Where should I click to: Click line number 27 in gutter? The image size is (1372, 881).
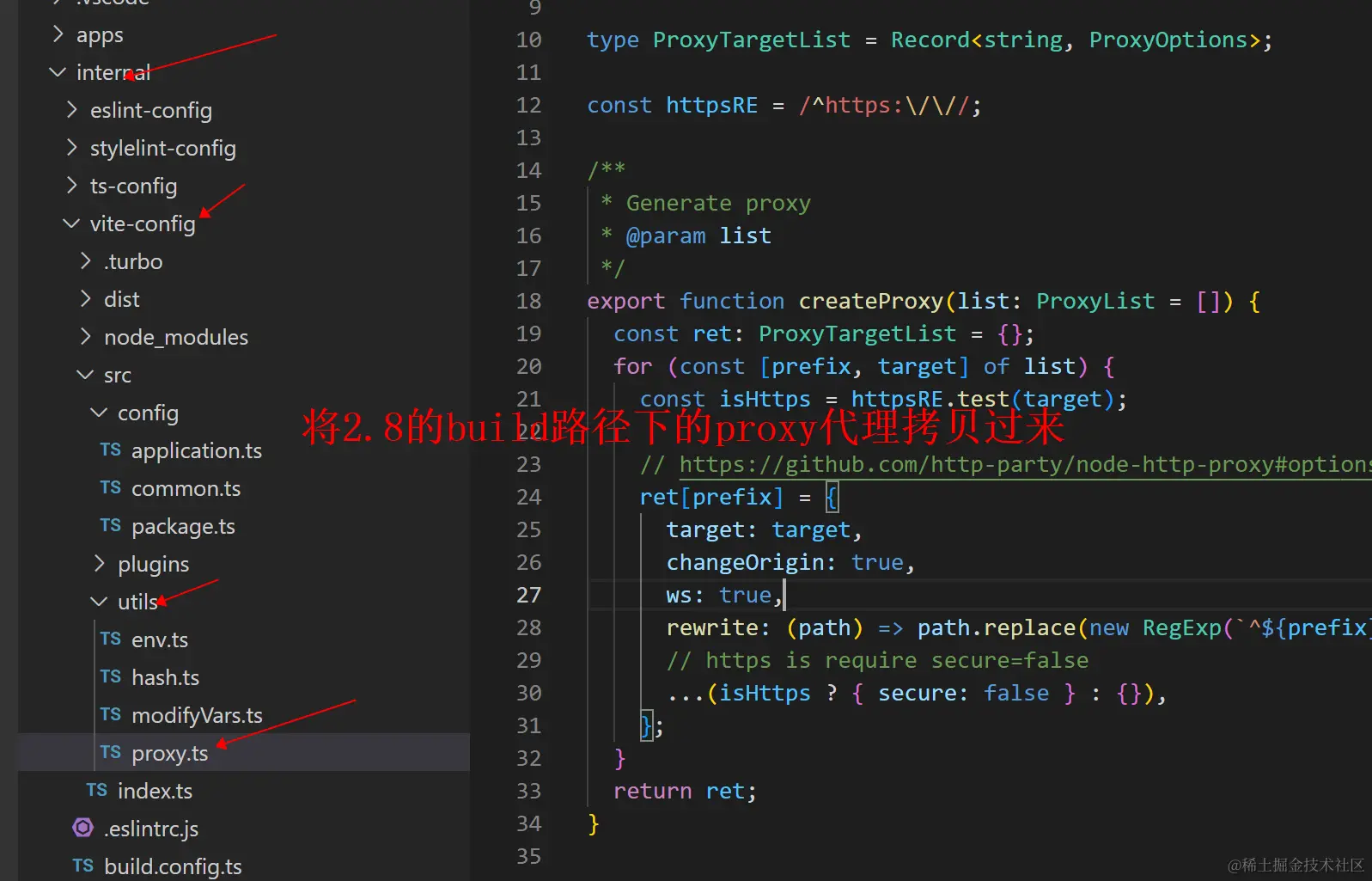[529, 595]
